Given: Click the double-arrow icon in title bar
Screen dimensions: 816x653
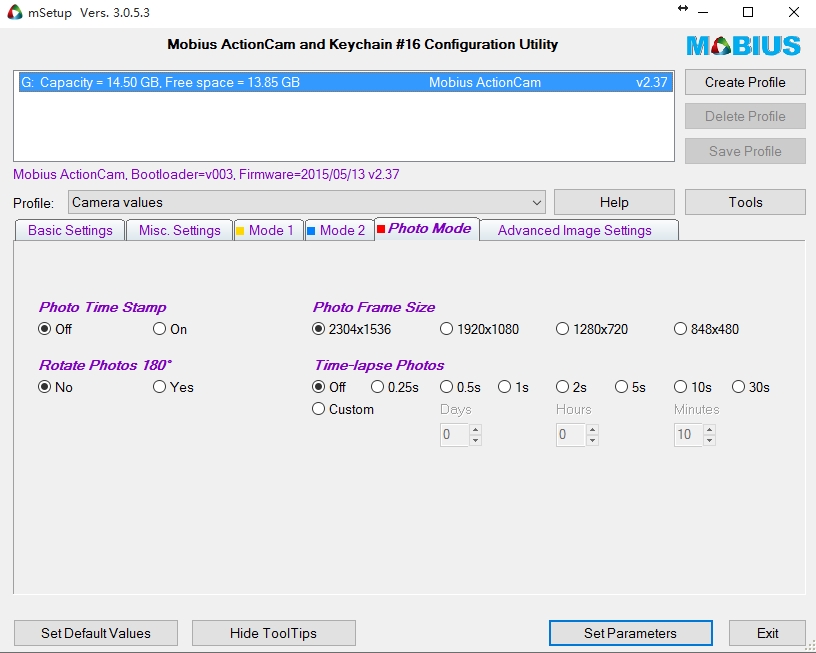Looking at the screenshot, I should coord(683,8).
